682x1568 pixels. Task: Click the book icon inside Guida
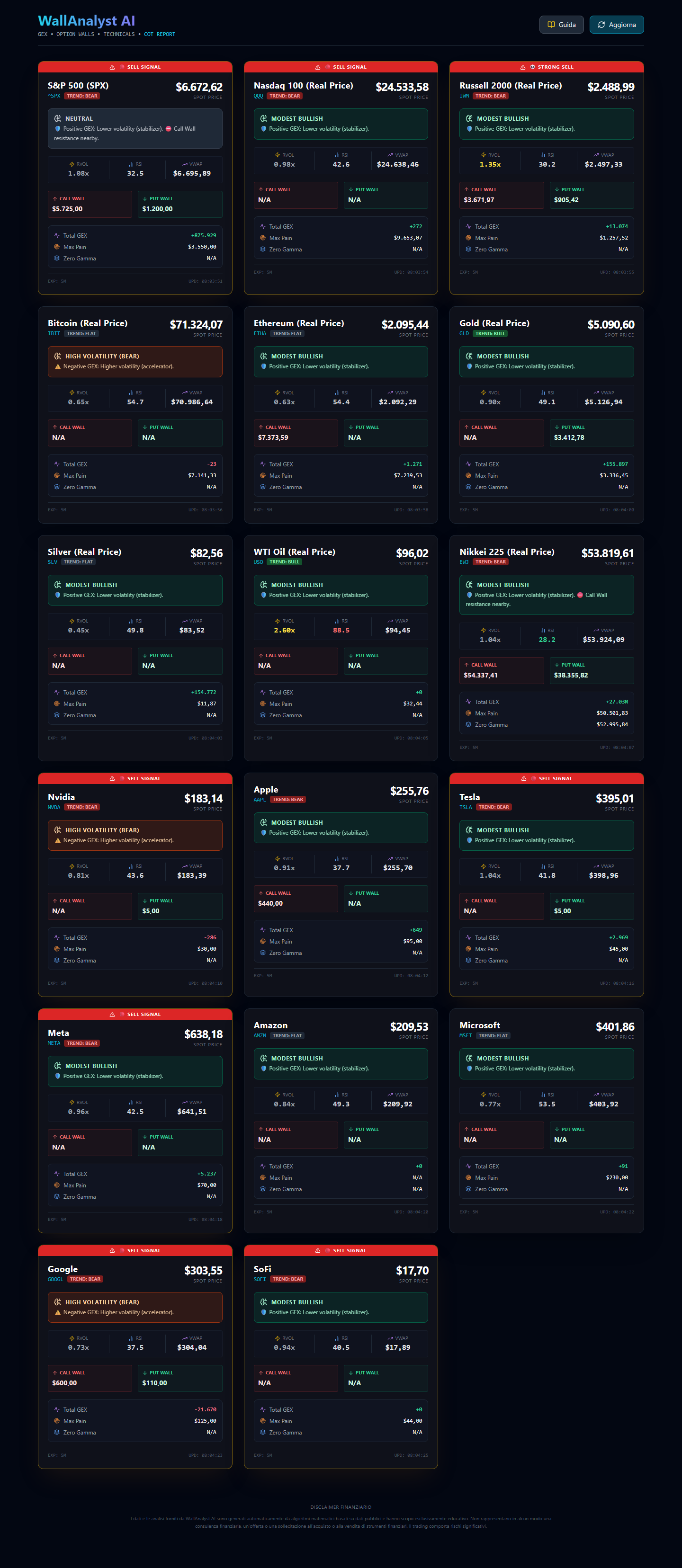point(551,25)
